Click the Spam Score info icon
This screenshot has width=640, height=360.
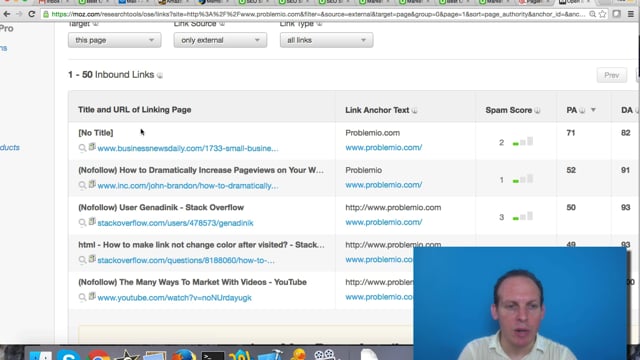click(x=538, y=111)
